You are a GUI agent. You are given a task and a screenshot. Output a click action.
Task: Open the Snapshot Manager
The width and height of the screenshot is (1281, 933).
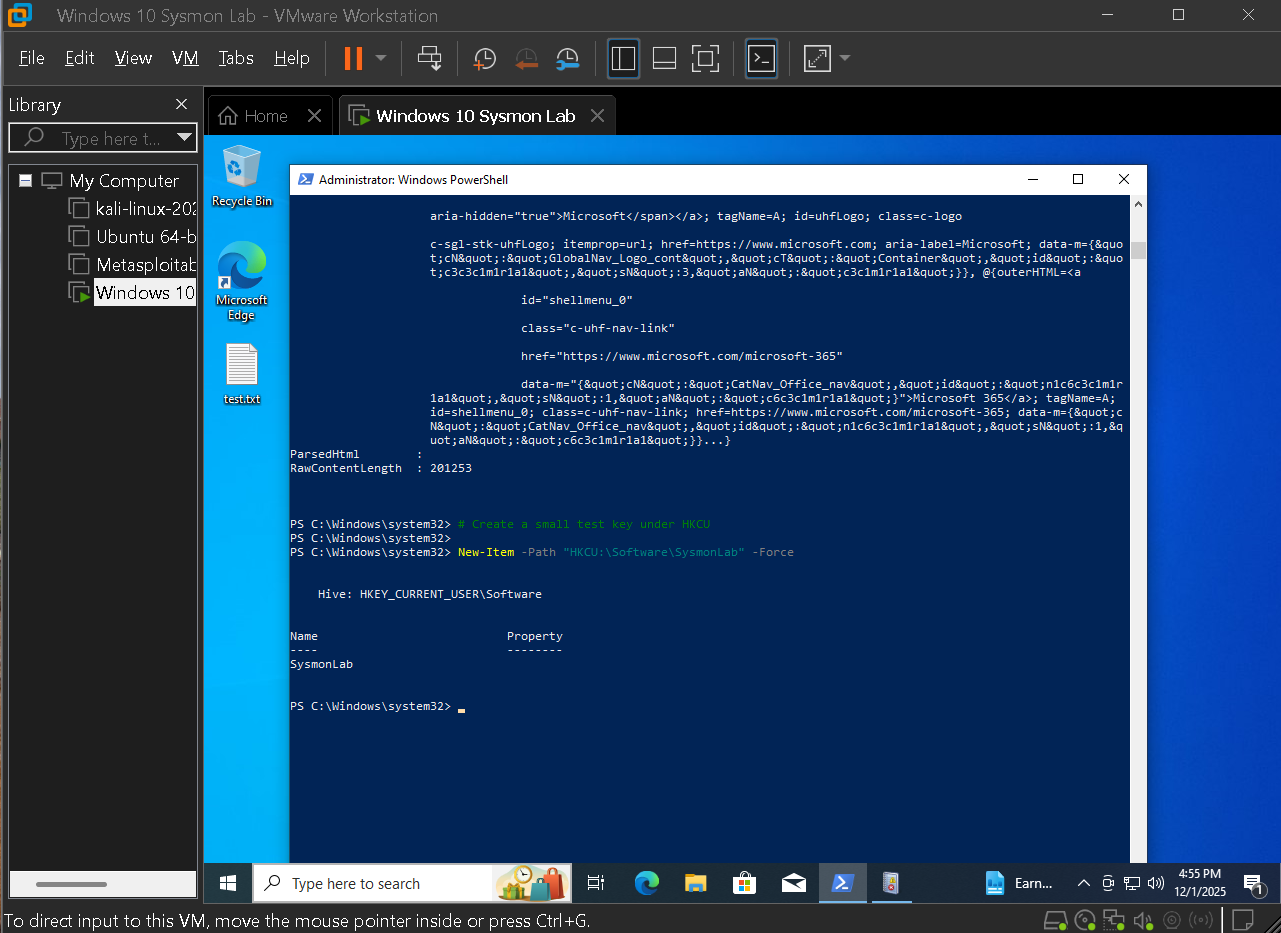coord(568,58)
